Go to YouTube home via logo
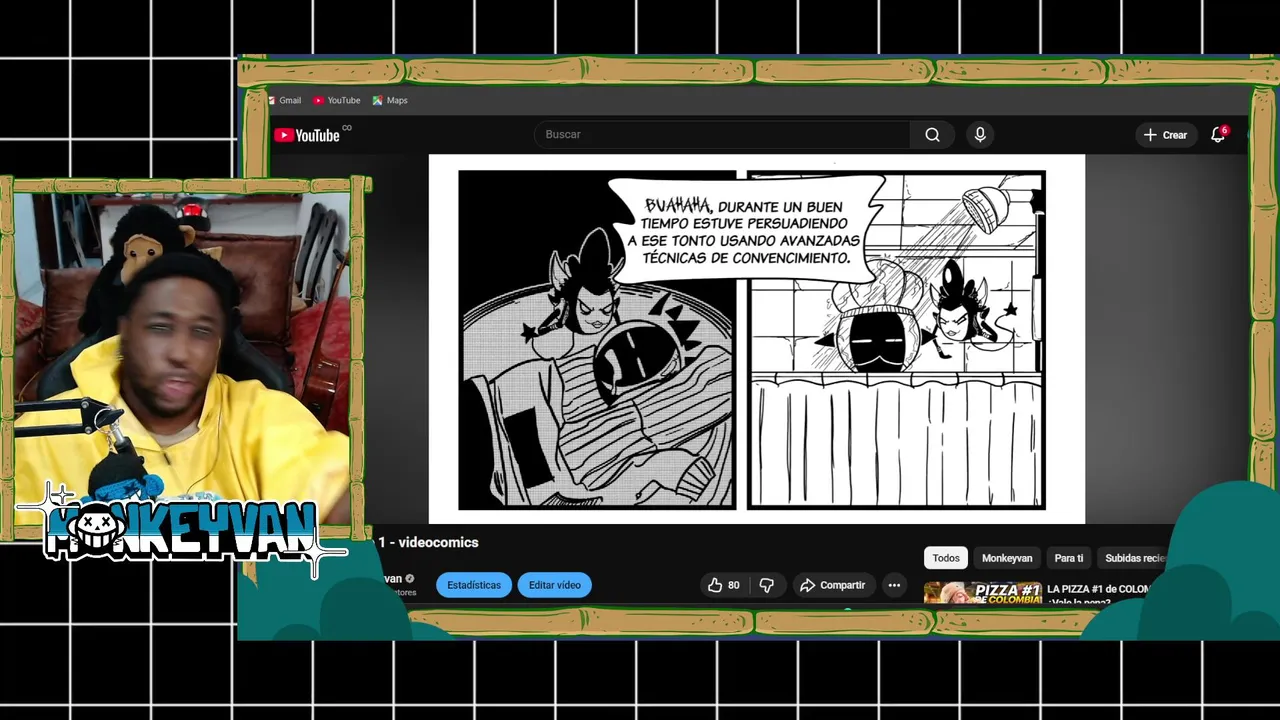The height and width of the screenshot is (720, 1280). click(x=308, y=135)
